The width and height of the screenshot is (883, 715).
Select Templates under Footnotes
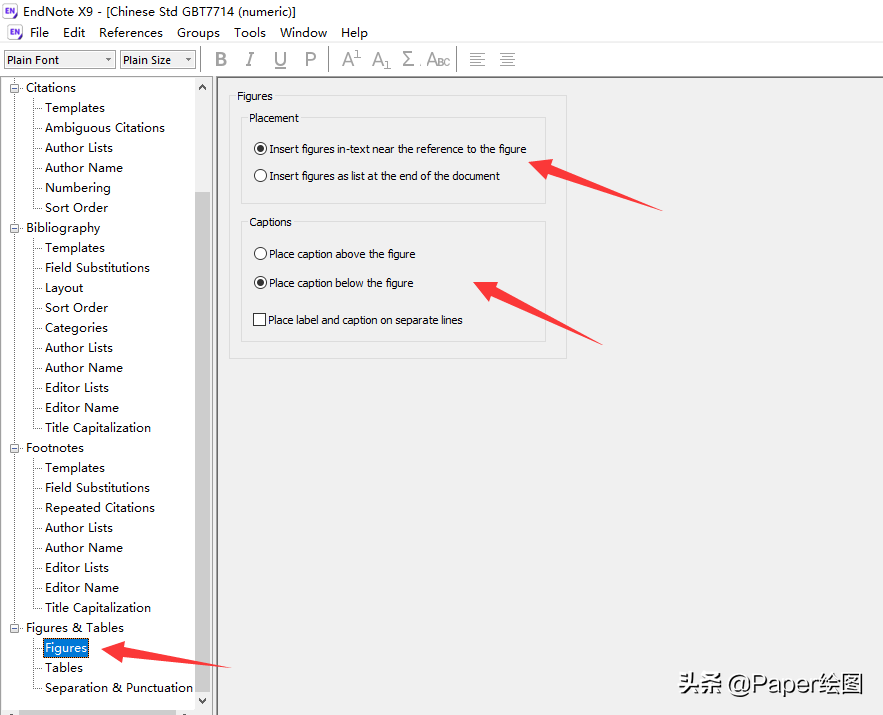(x=75, y=467)
